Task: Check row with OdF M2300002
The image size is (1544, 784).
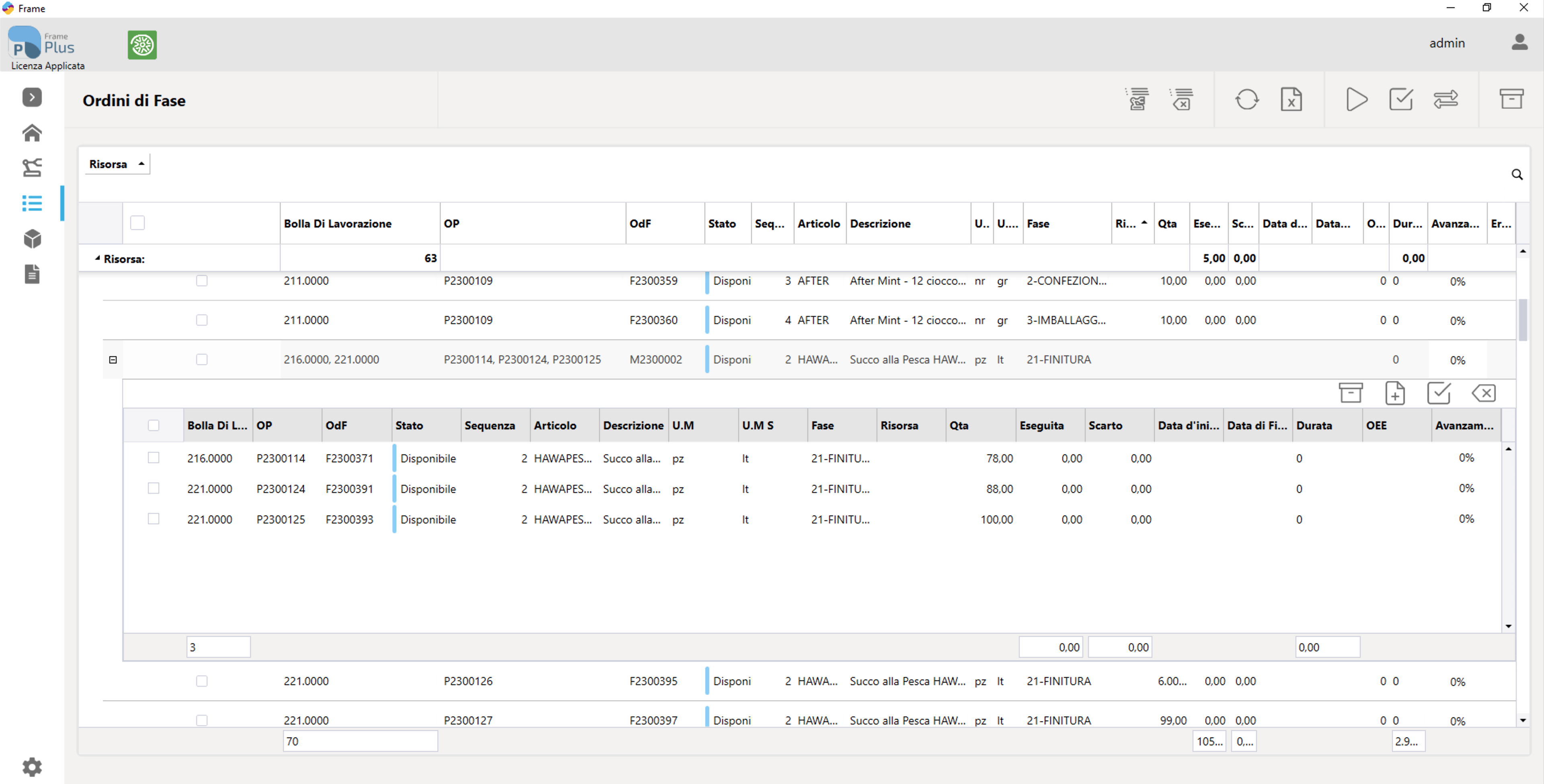Action: pos(201,359)
